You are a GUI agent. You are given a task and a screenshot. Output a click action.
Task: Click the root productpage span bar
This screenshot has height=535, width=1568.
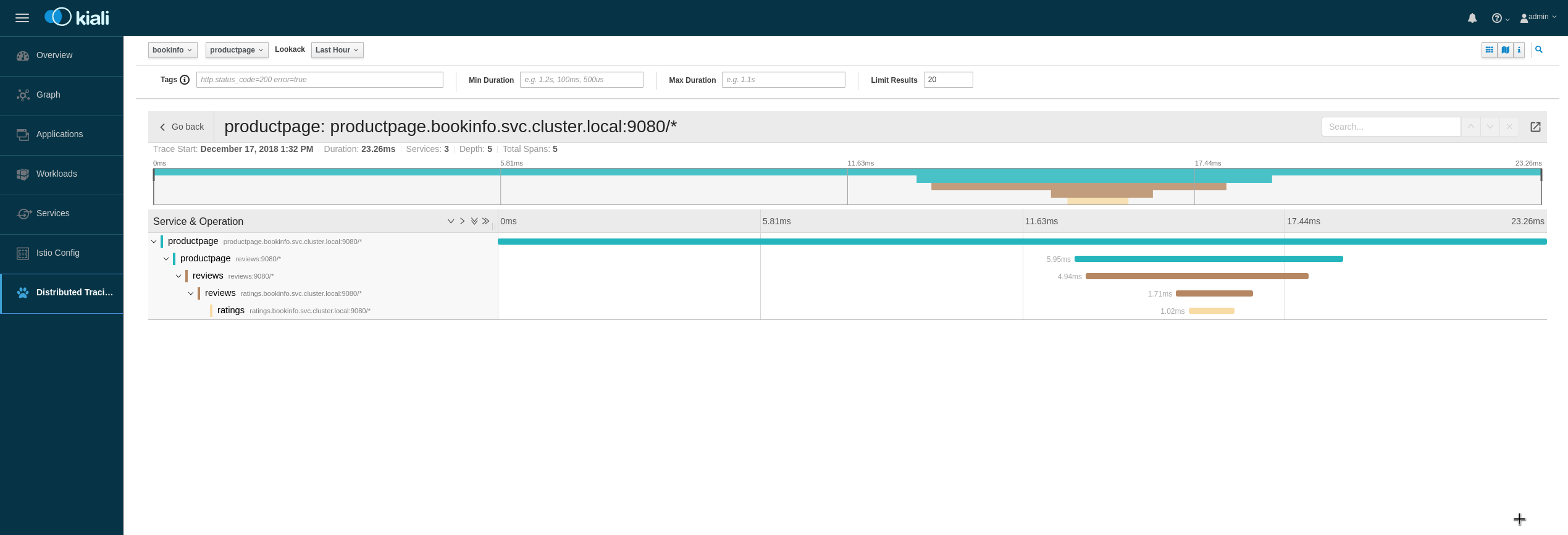[1022, 242]
